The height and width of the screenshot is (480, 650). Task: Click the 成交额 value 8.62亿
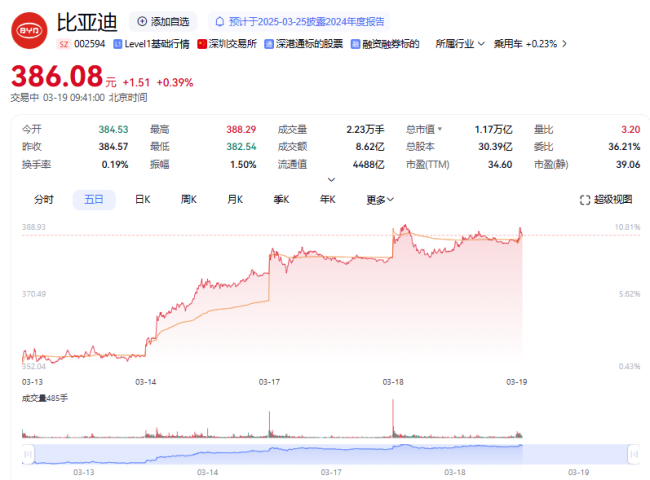coord(370,147)
